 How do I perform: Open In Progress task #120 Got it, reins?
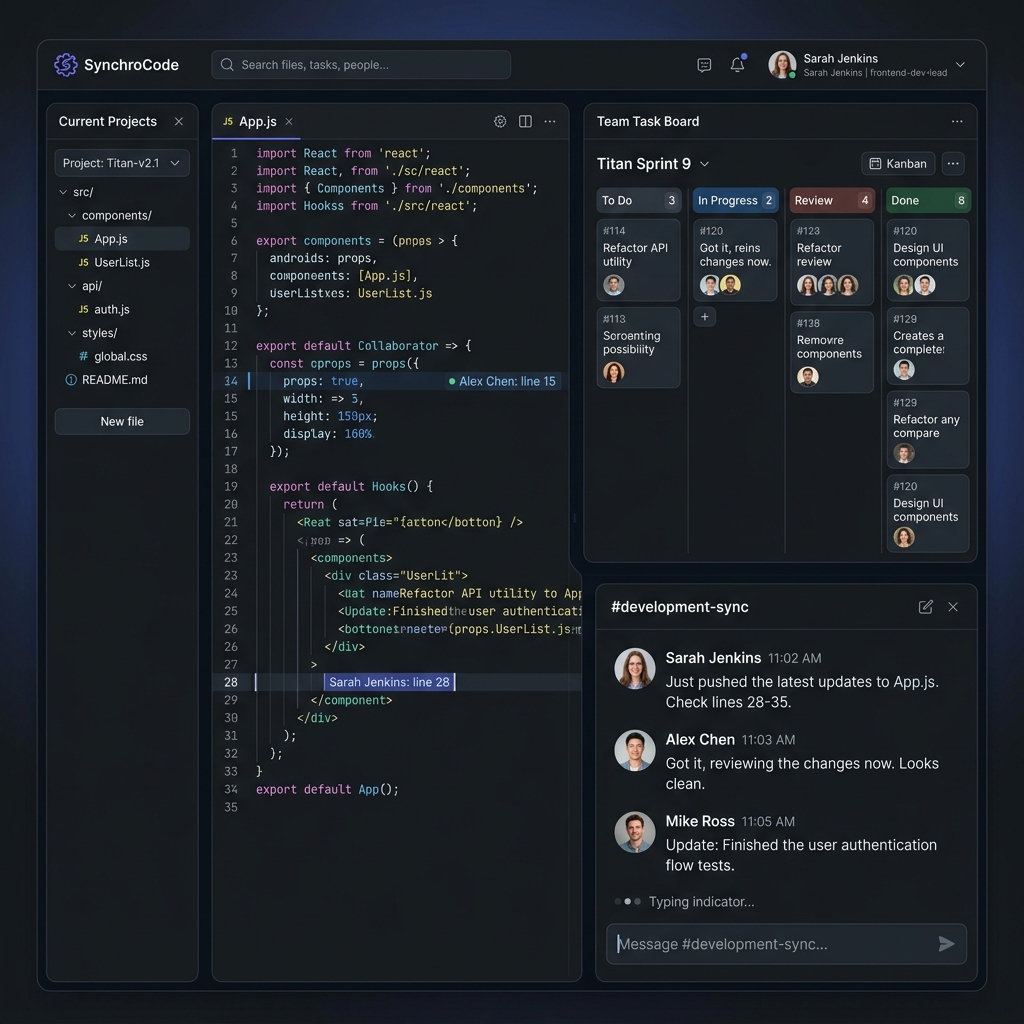(x=735, y=260)
